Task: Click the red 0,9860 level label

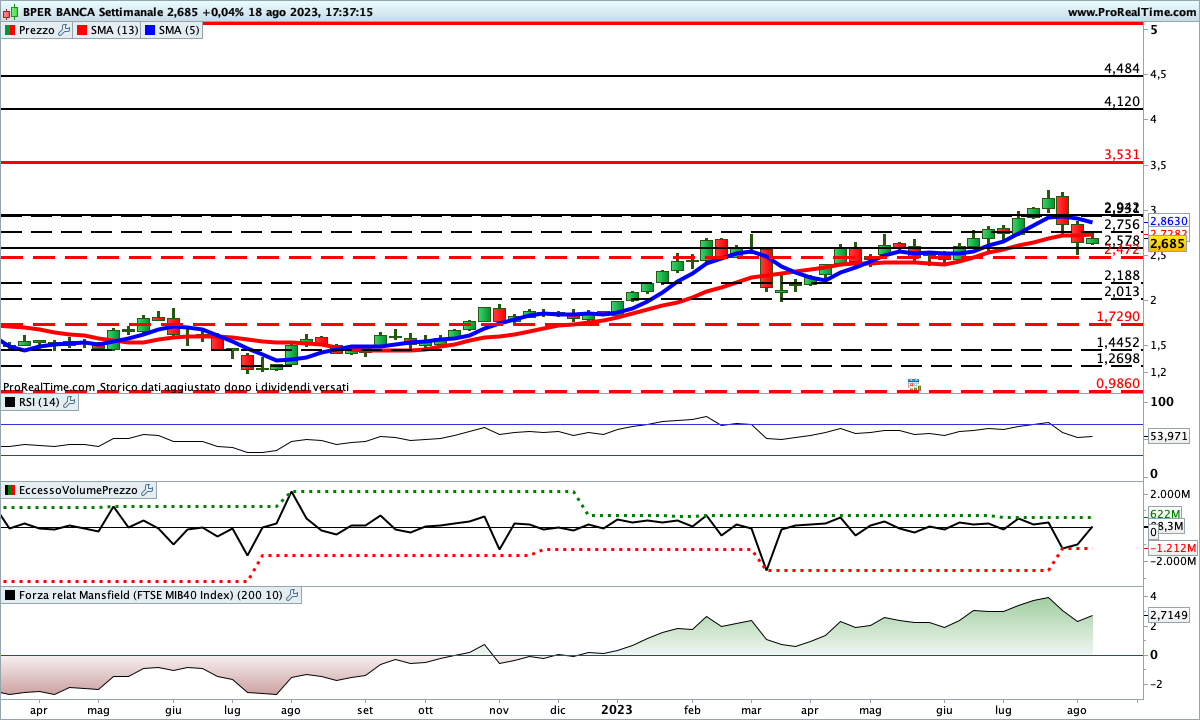Action: coord(1119,383)
